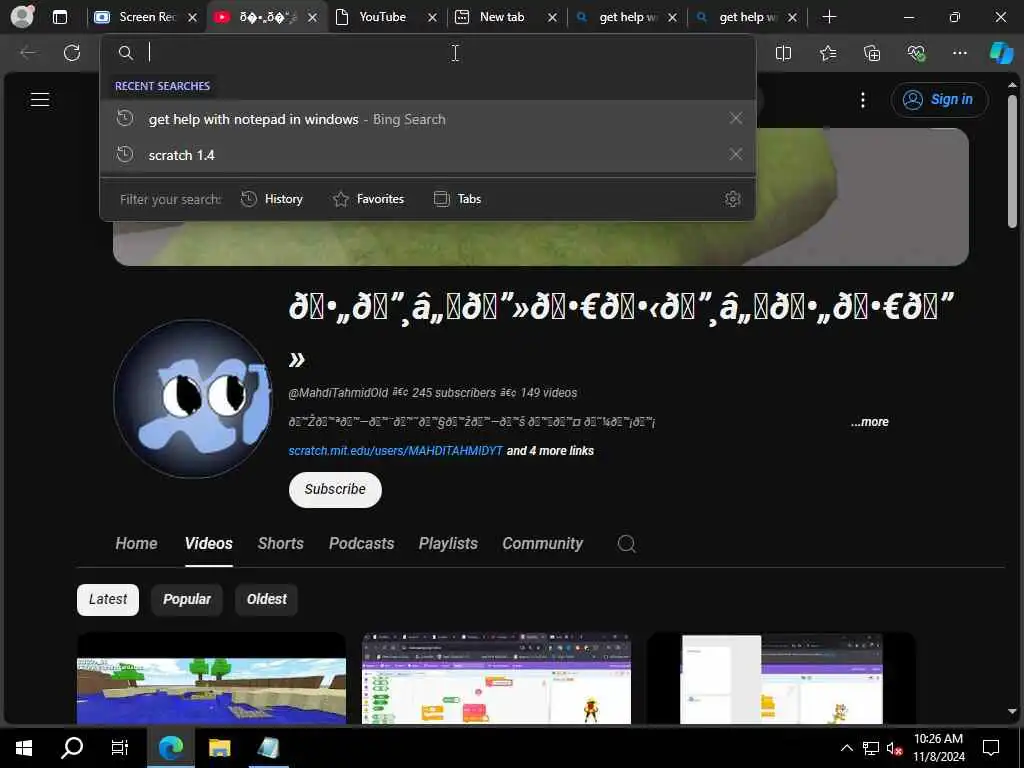Go back with the back arrow
The width and height of the screenshot is (1024, 768).
click(x=28, y=52)
